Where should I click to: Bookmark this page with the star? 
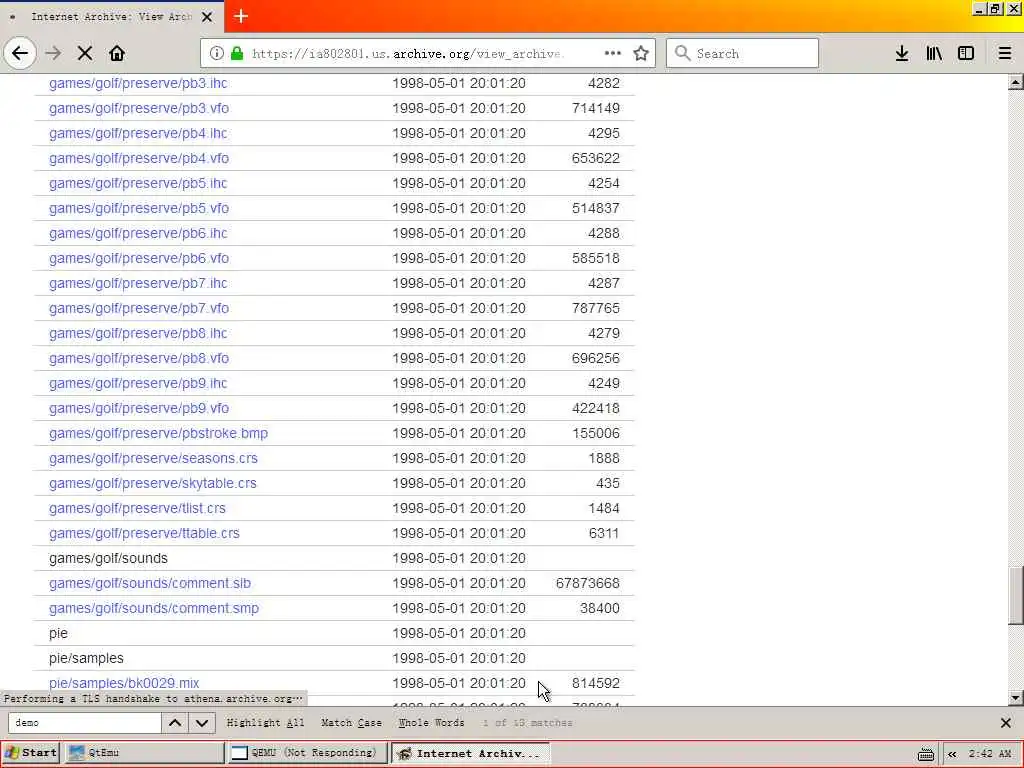641,53
